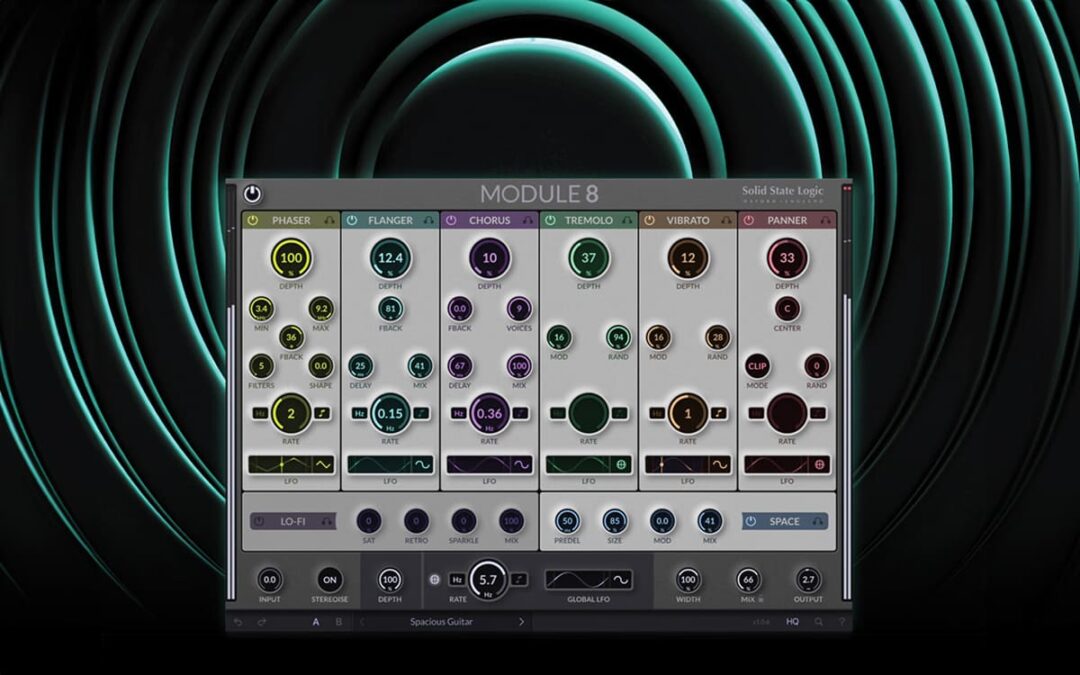Click the Lo-Fi Sparkle knob

pyautogui.click(x=464, y=521)
